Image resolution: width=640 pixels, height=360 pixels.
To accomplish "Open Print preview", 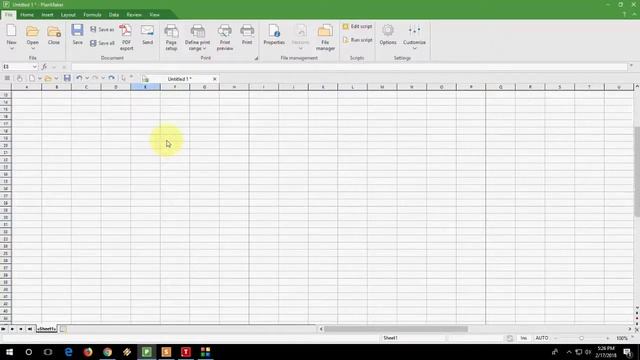I will coord(224,37).
